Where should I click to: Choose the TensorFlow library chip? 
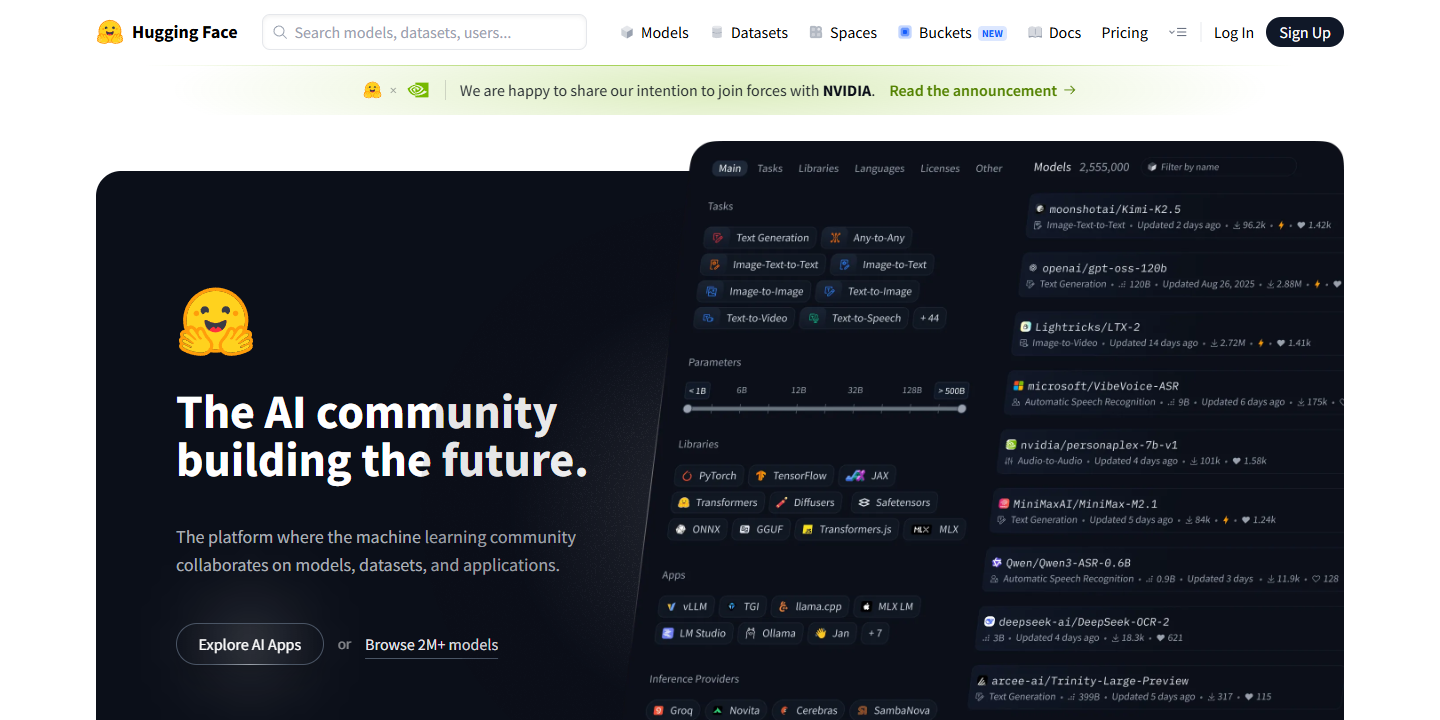790,476
